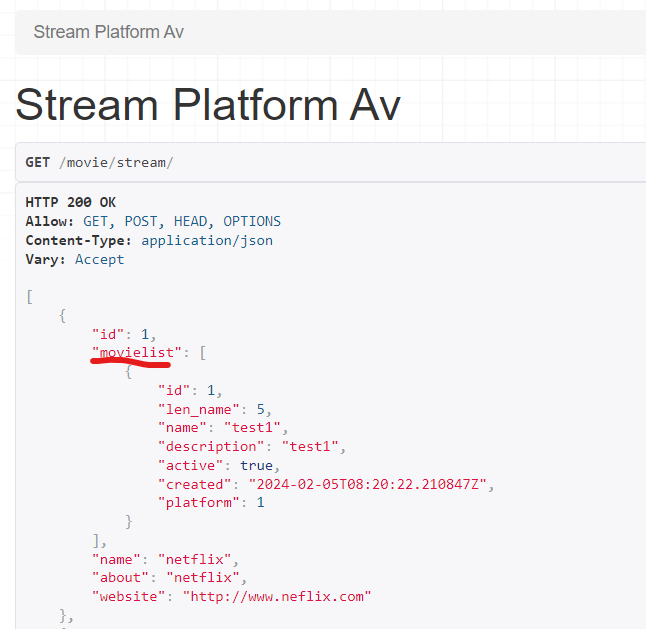Select the "platform" key
The image size is (646, 629).
coord(199,503)
